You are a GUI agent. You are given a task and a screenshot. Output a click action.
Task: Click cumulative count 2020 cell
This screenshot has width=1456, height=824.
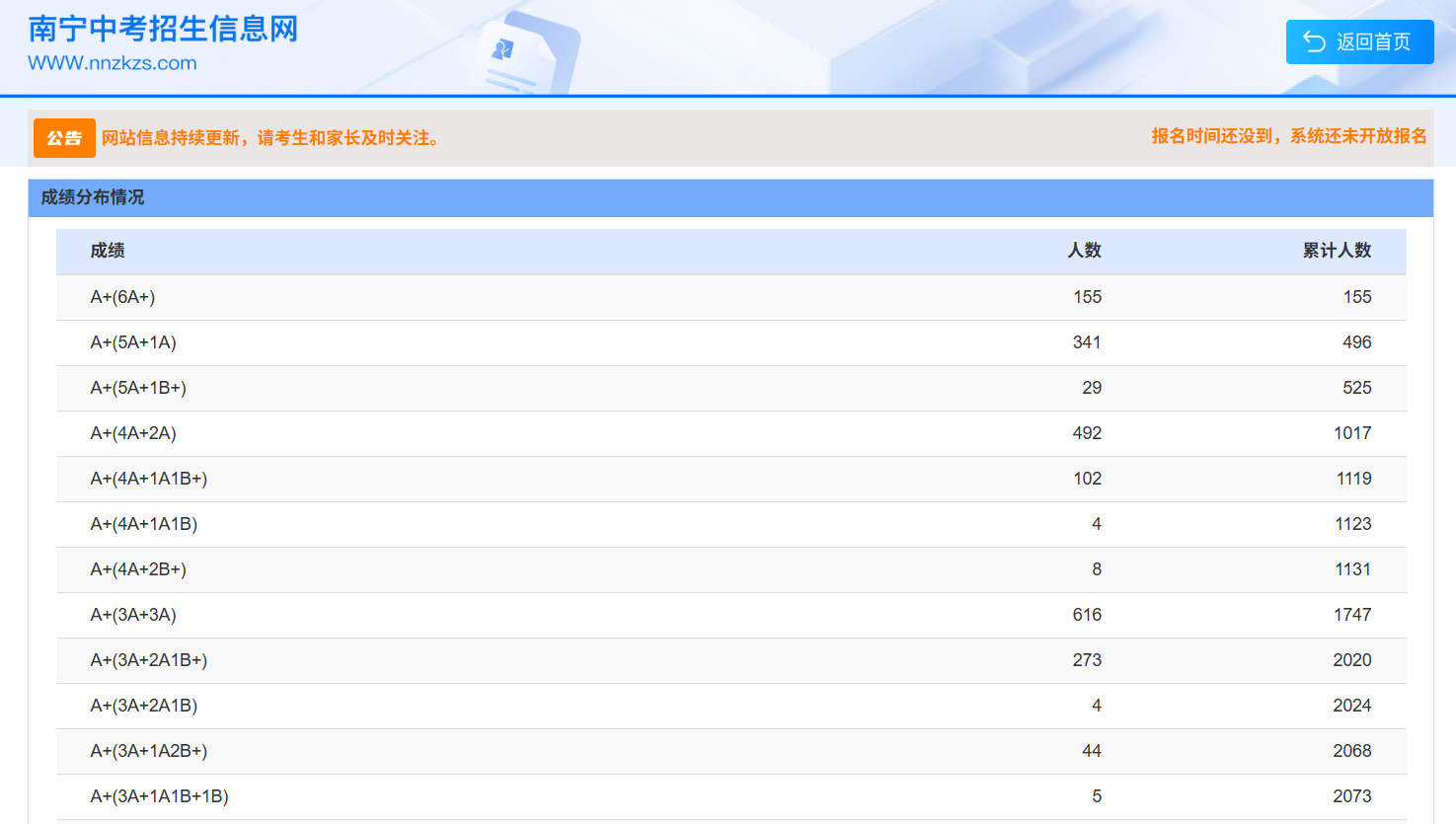click(x=1352, y=660)
